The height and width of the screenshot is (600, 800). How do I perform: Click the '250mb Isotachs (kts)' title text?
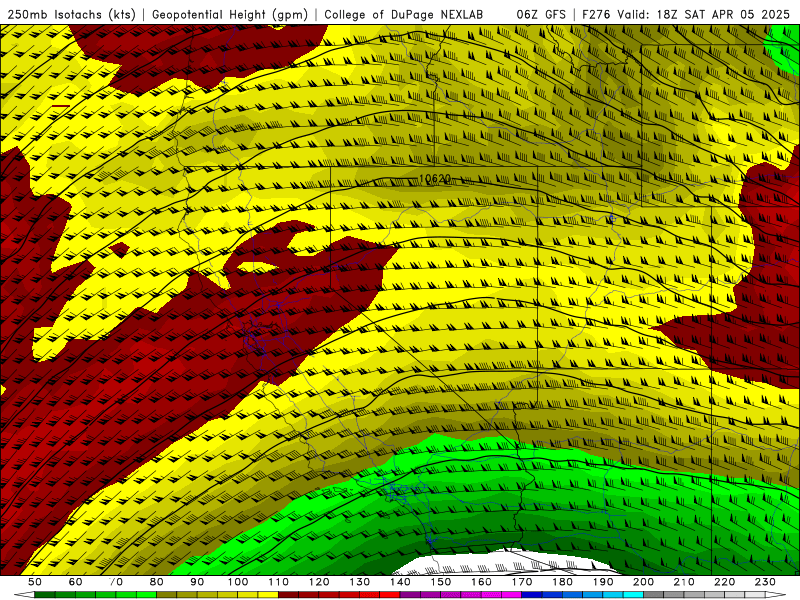pos(72,15)
